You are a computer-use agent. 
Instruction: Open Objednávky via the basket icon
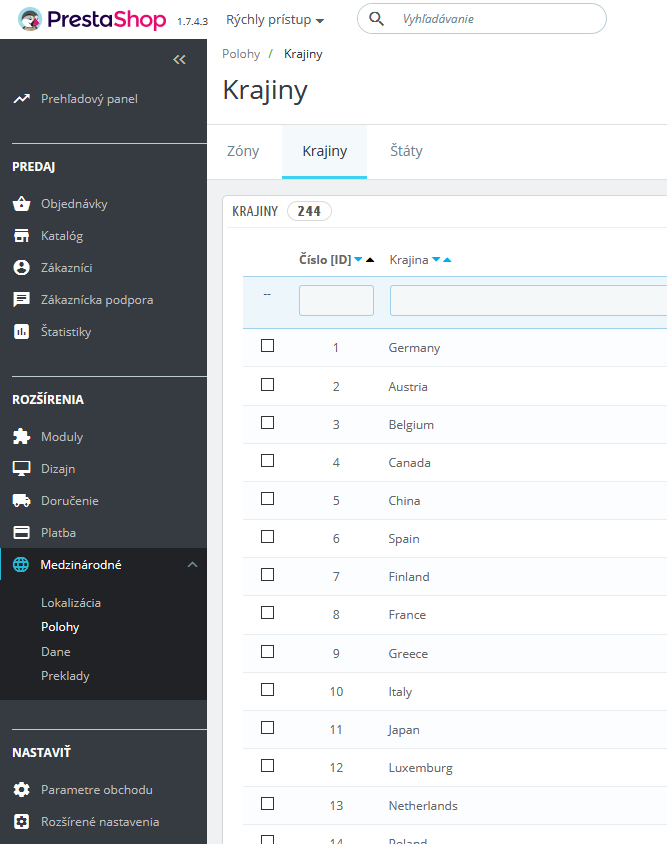[22, 203]
